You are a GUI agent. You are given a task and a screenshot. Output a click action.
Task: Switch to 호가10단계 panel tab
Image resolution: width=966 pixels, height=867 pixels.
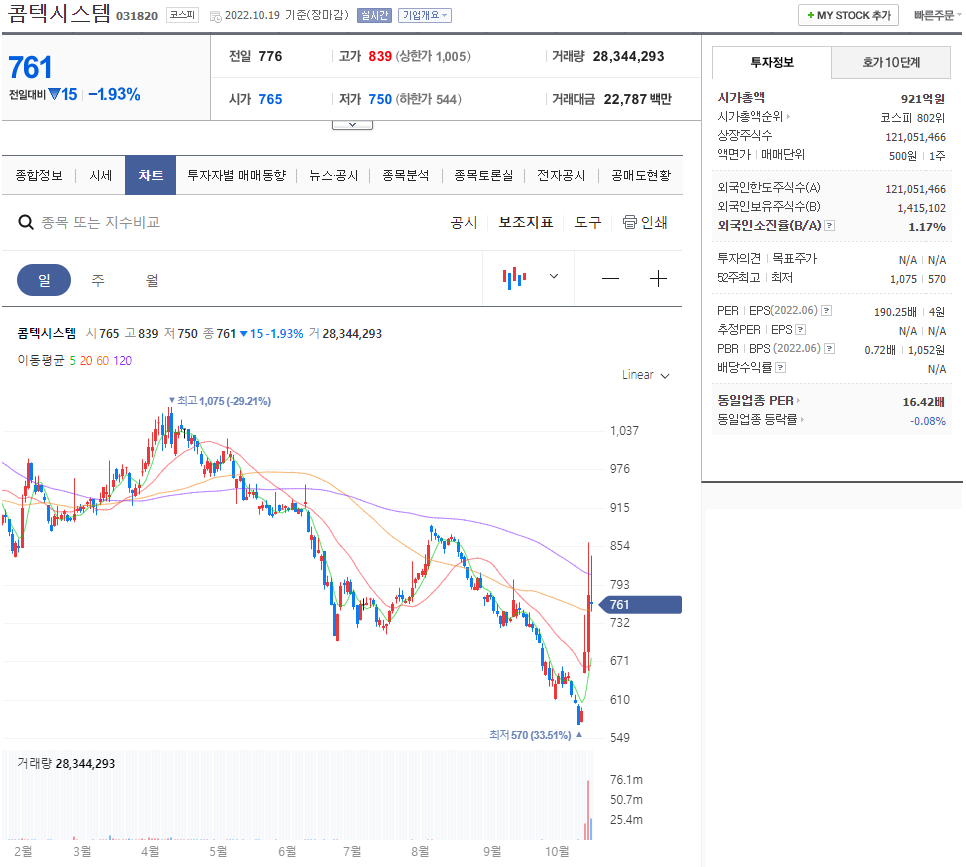[891, 62]
